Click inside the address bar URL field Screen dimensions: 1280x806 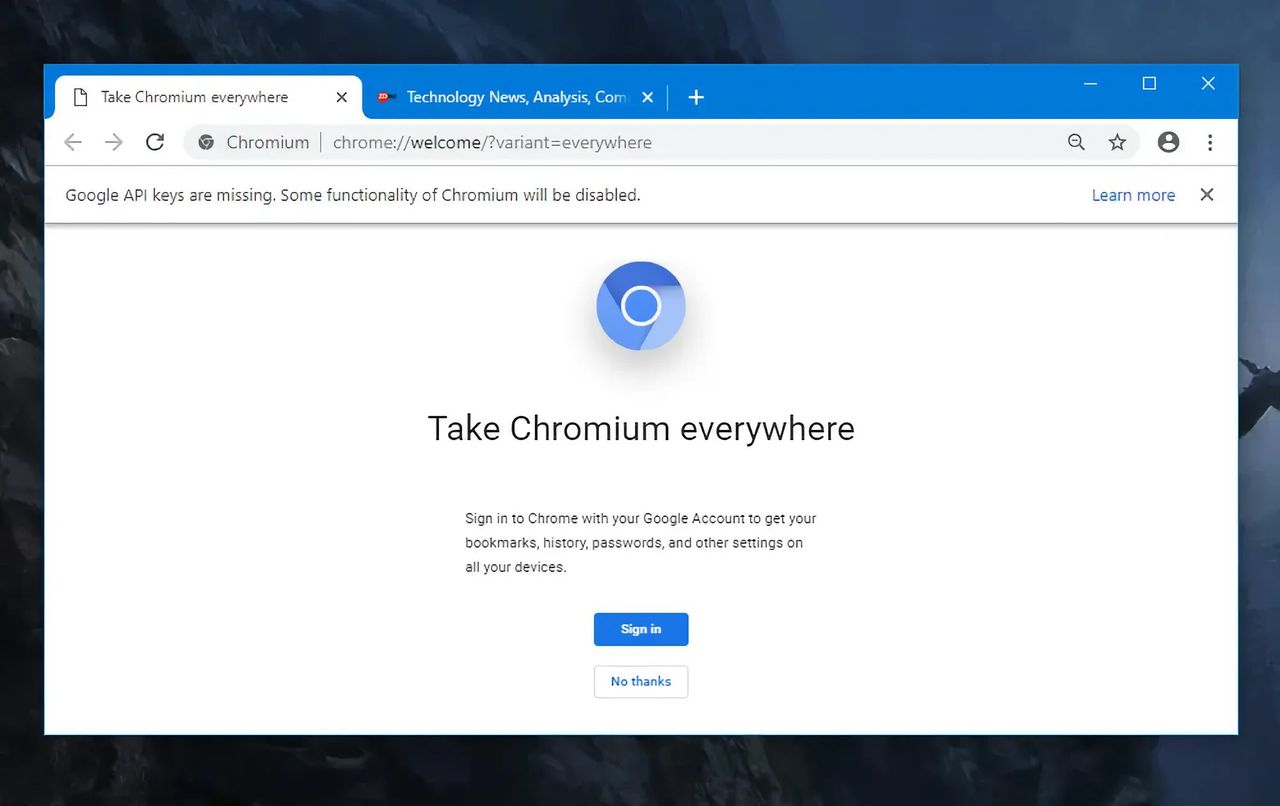point(492,142)
